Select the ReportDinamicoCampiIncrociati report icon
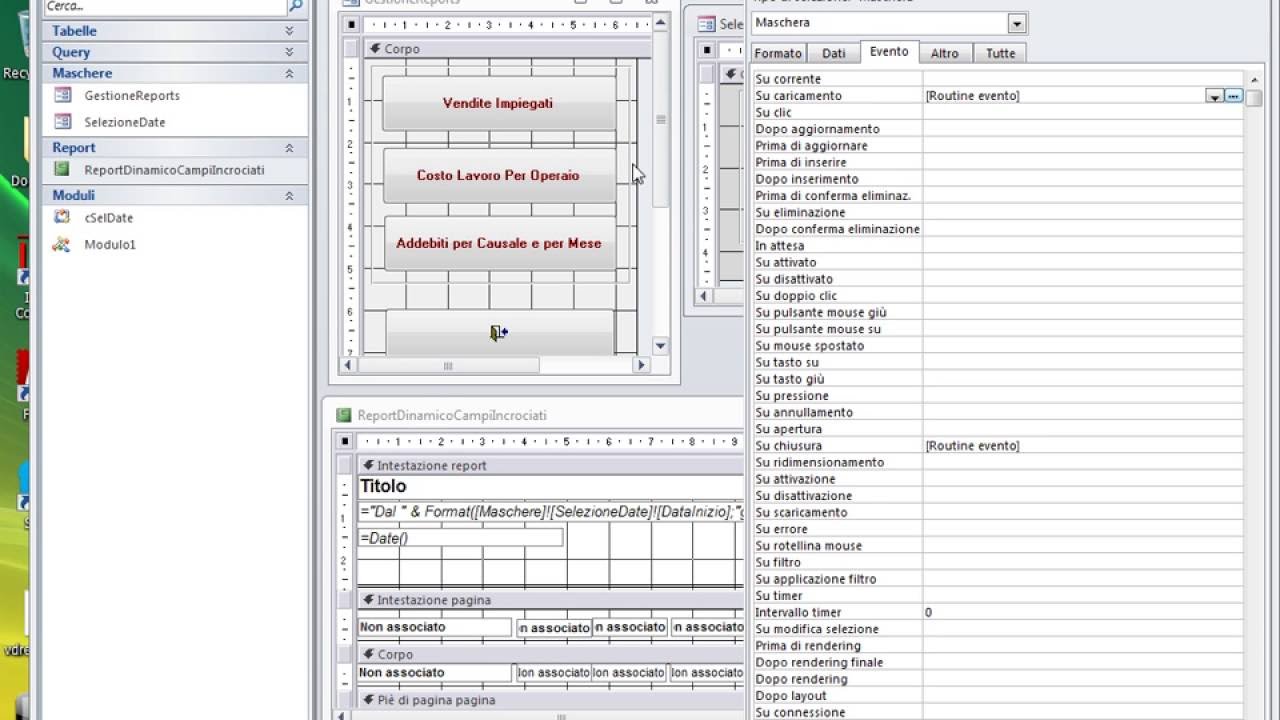This screenshot has width=1280, height=720. (x=62, y=170)
